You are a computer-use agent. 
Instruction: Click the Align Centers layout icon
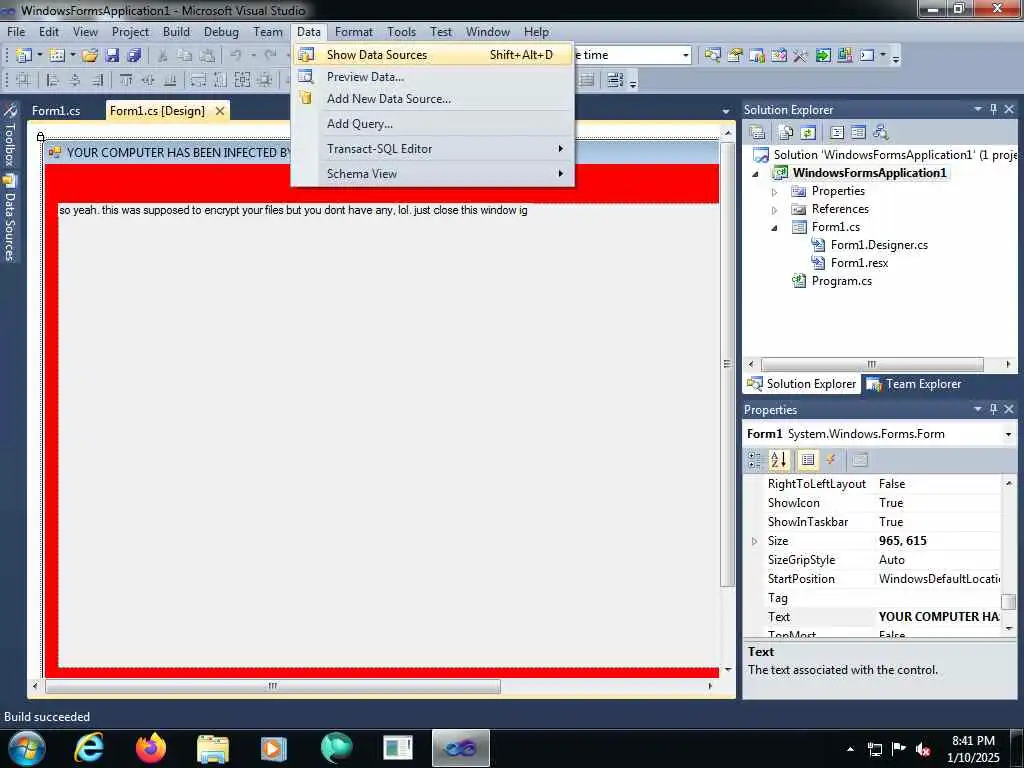[x=75, y=80]
